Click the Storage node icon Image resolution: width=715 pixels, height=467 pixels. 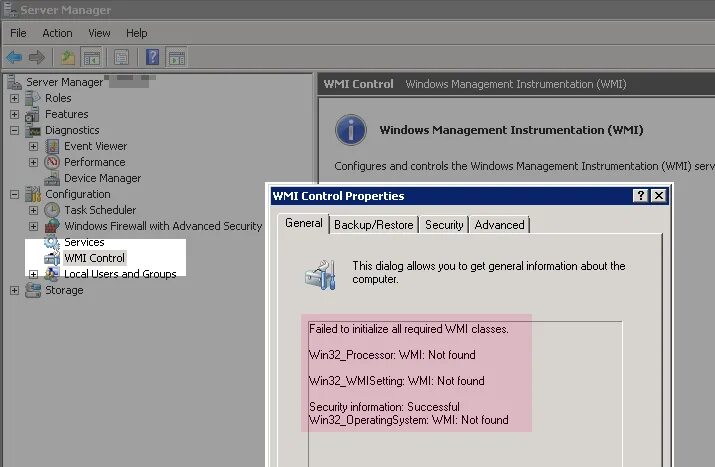coord(33,290)
